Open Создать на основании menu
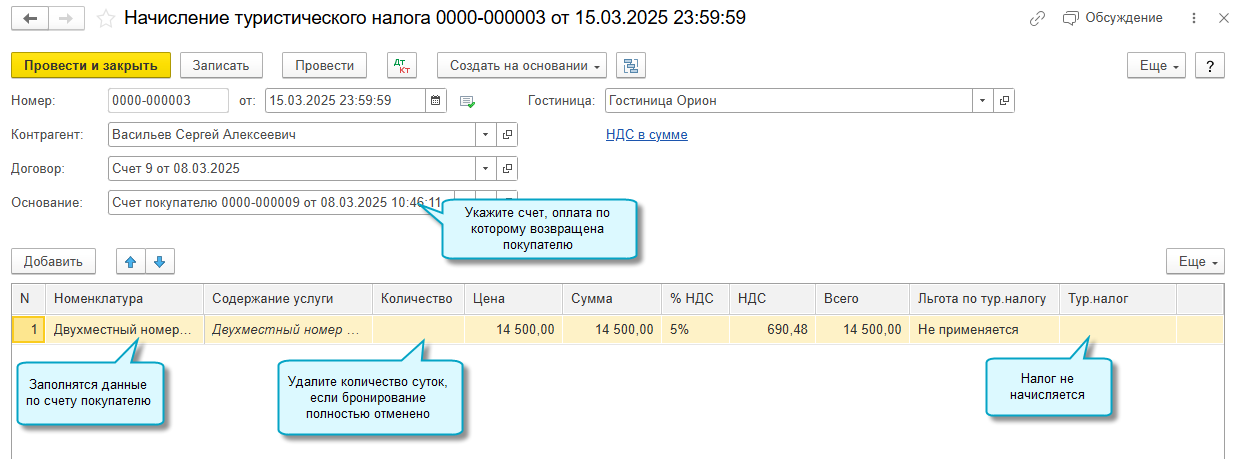Screen dimensions: 1240x459 (522, 66)
